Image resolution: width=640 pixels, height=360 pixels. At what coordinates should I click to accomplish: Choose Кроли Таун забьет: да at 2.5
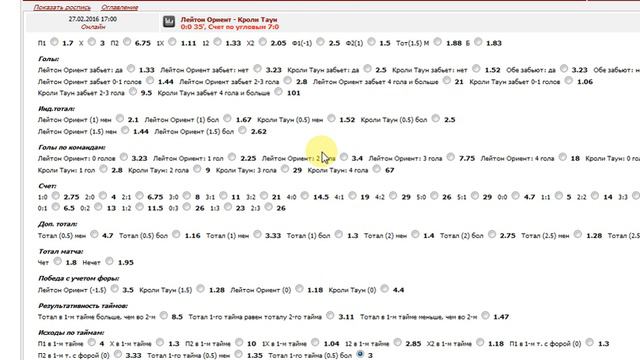[367, 69]
